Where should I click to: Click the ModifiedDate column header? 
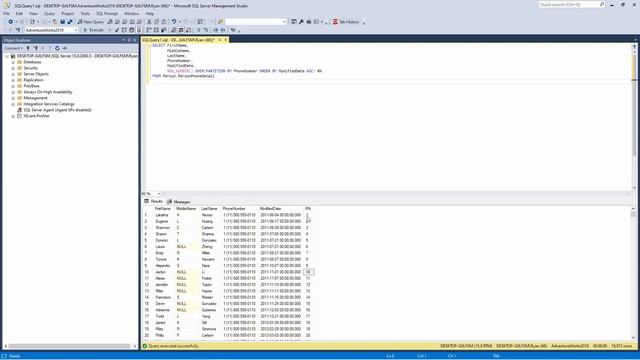pyautogui.click(x=270, y=209)
